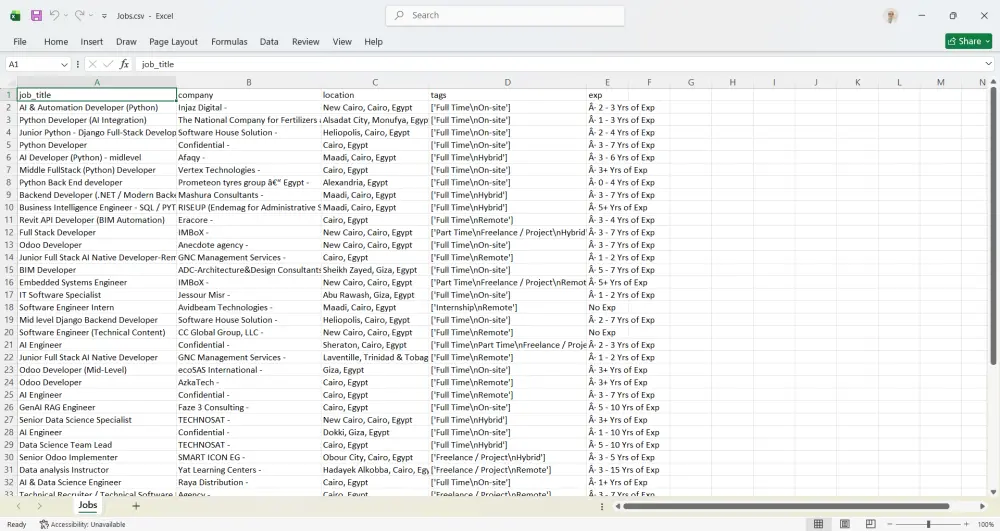Click the Jobs sheet tab
The image size is (1000, 531).
tap(87, 505)
